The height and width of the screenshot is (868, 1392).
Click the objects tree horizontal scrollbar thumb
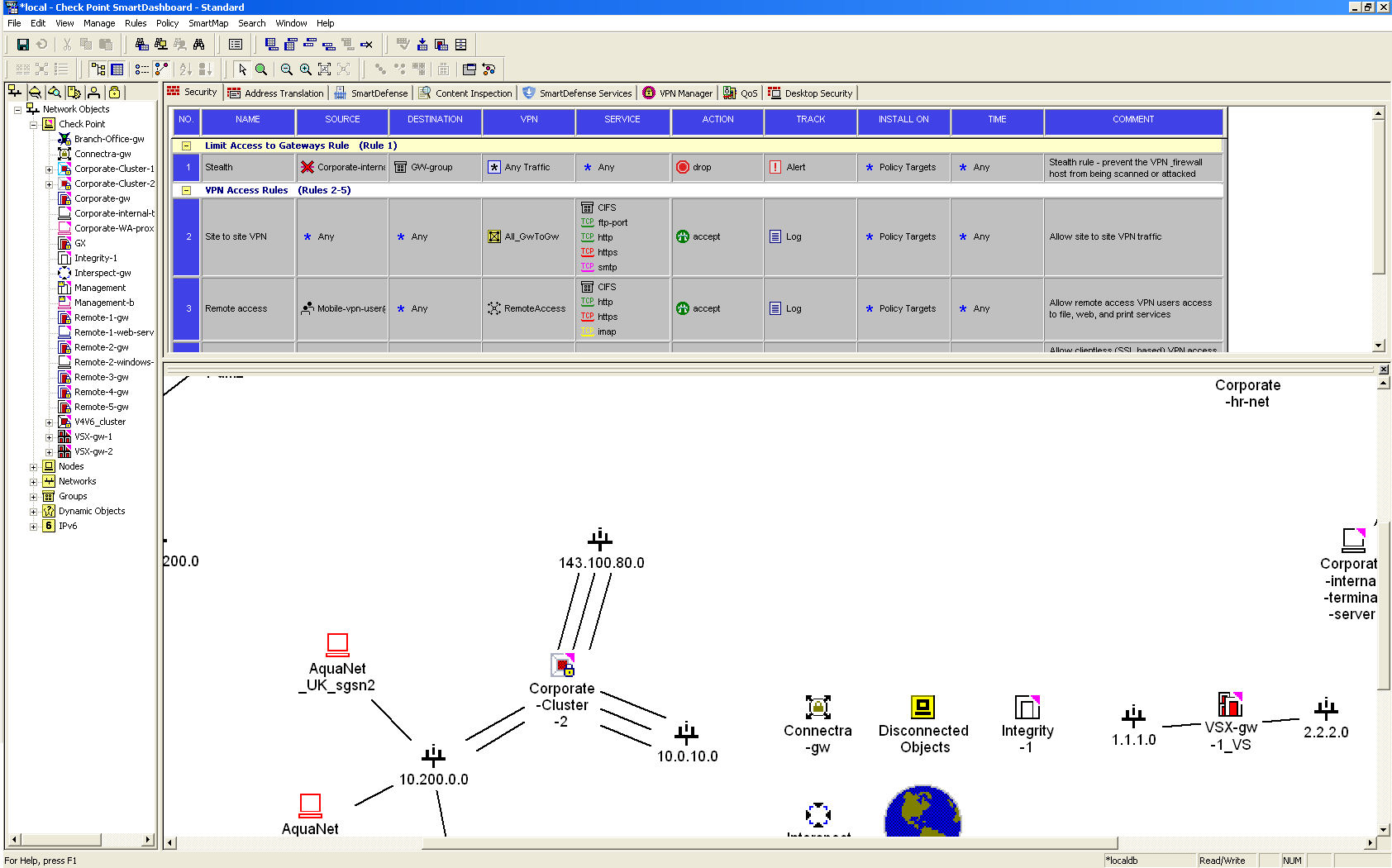pos(60,840)
